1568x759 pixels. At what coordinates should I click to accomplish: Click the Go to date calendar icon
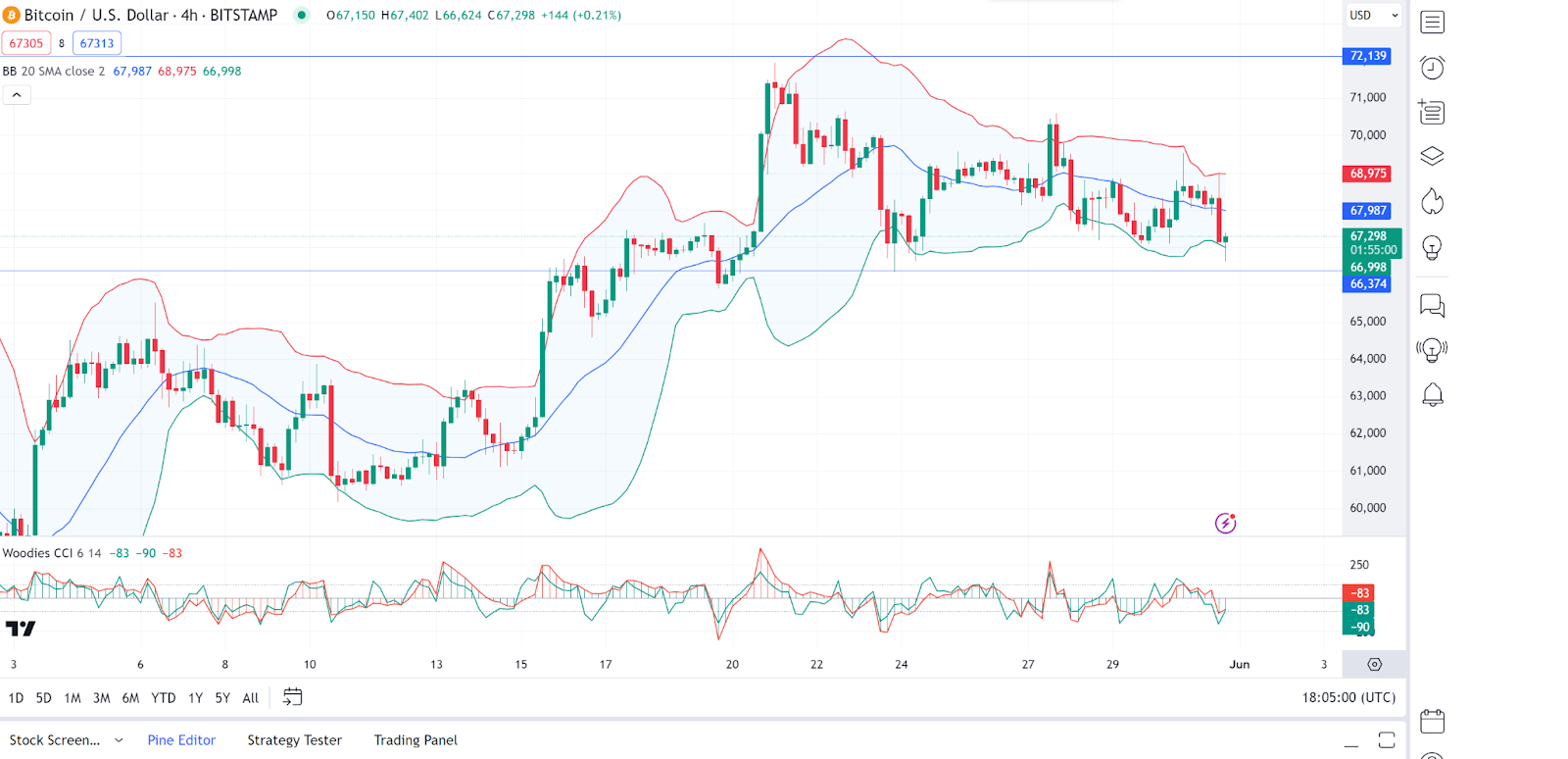292,697
